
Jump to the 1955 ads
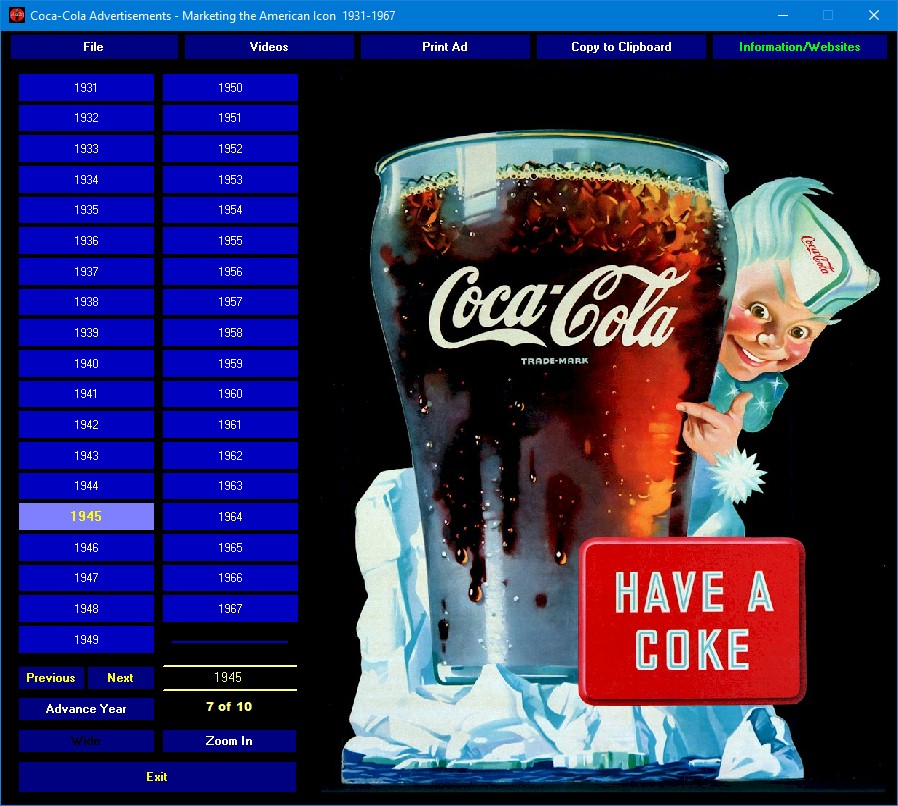(x=230, y=241)
